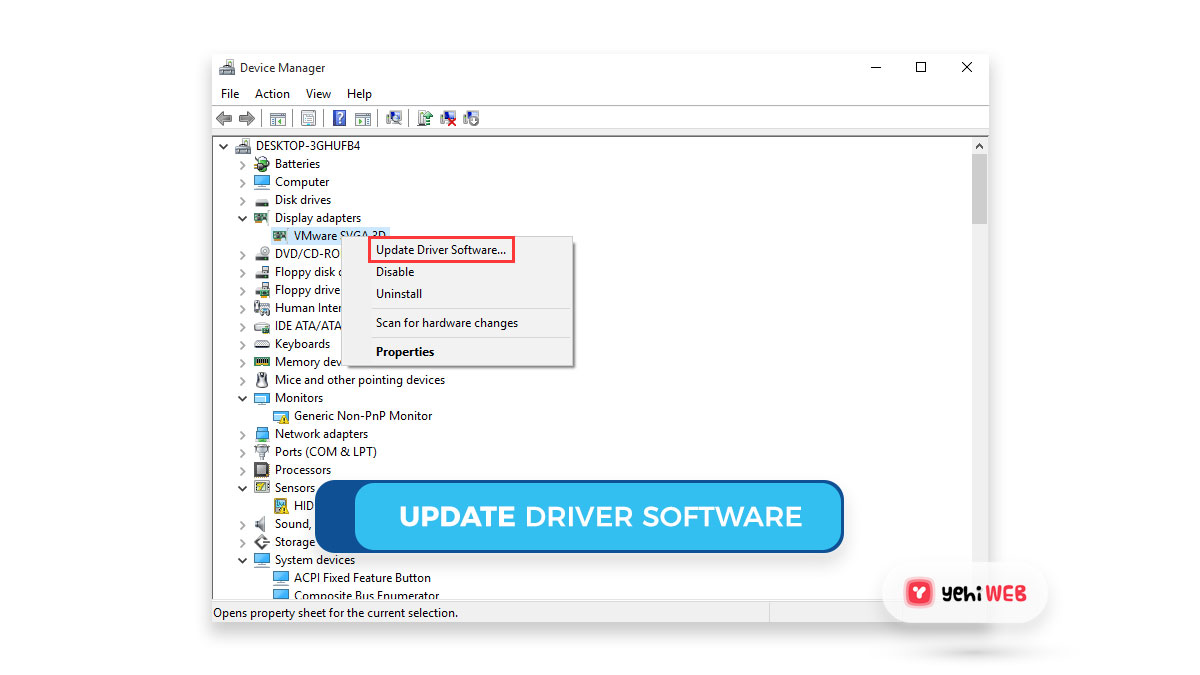
Task: Collapse the Monitors category
Action: (x=243, y=398)
